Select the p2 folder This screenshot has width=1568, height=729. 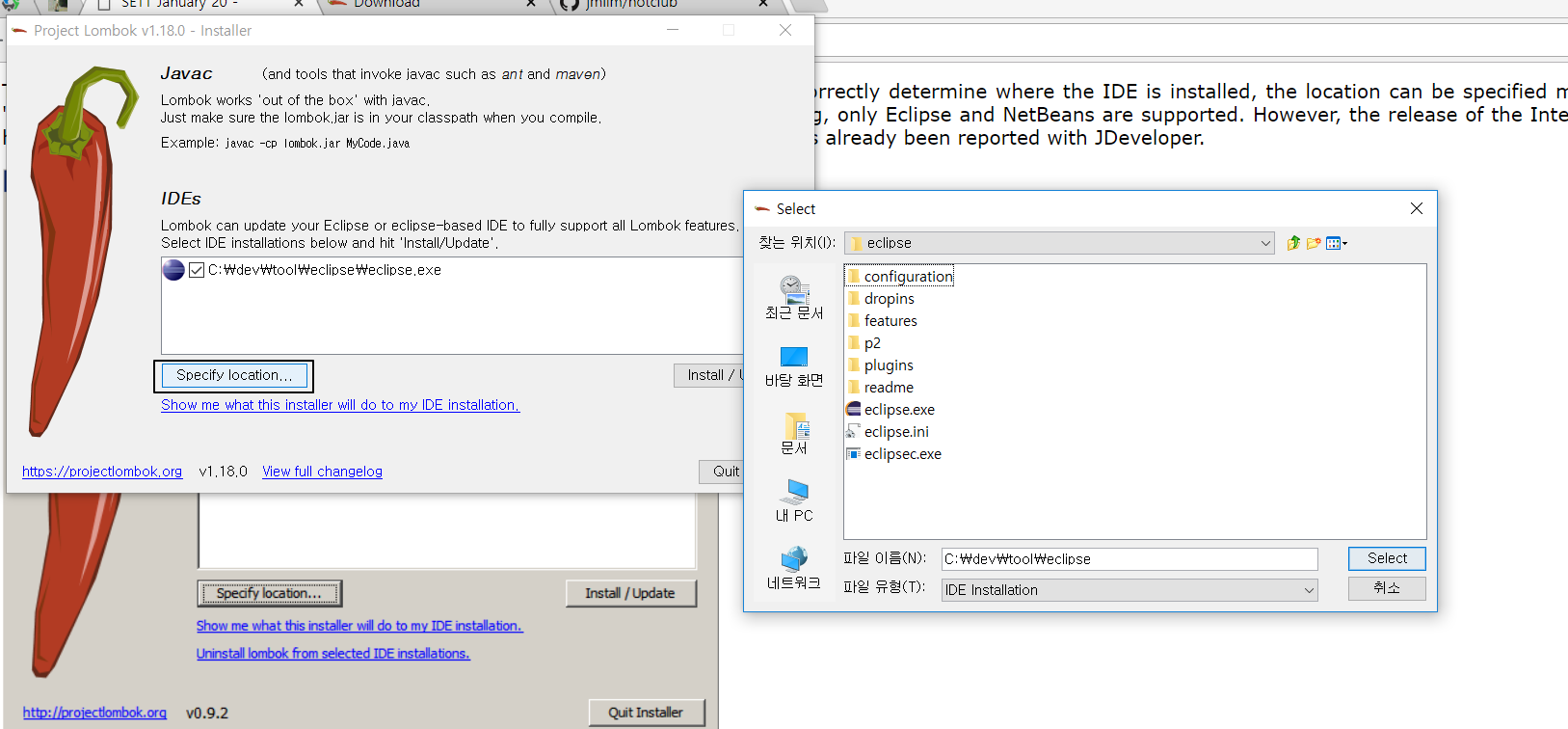864,343
